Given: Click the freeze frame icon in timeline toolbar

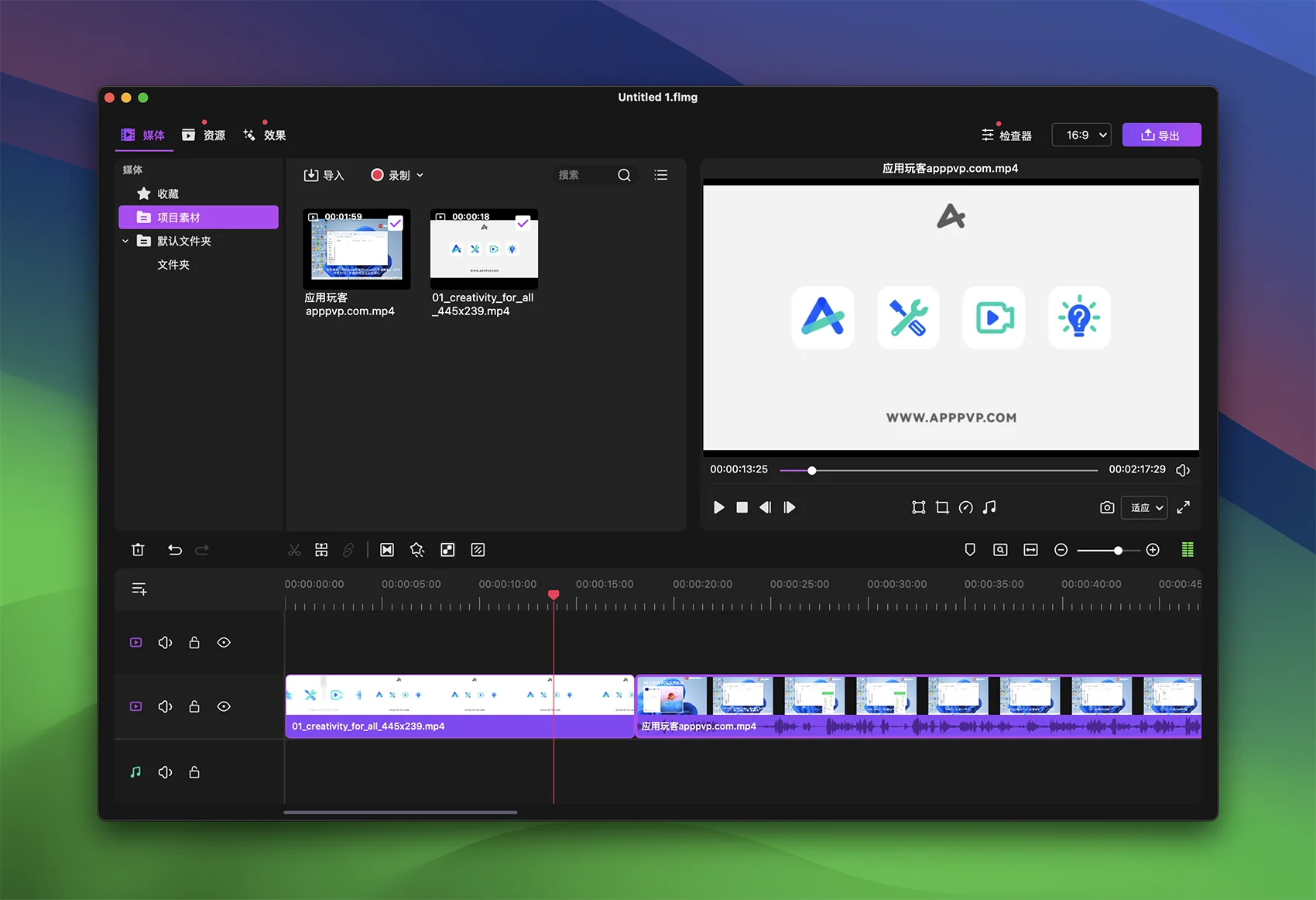Looking at the screenshot, I should [x=387, y=550].
